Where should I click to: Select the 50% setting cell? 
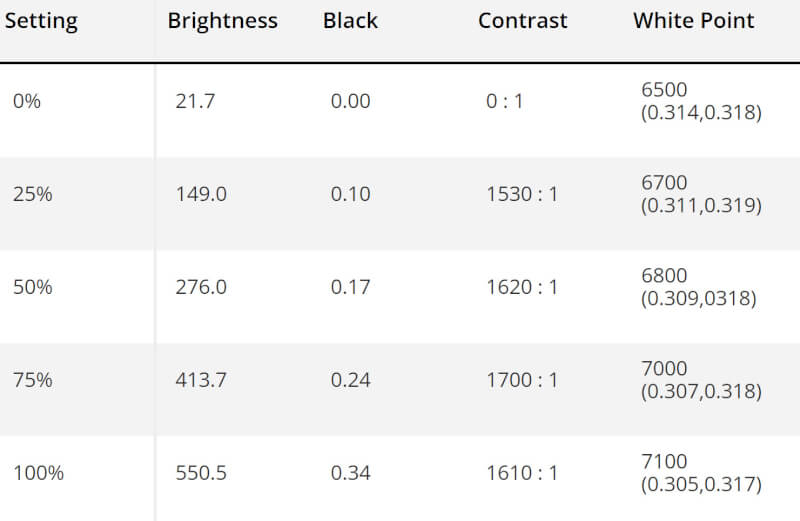tap(32, 287)
